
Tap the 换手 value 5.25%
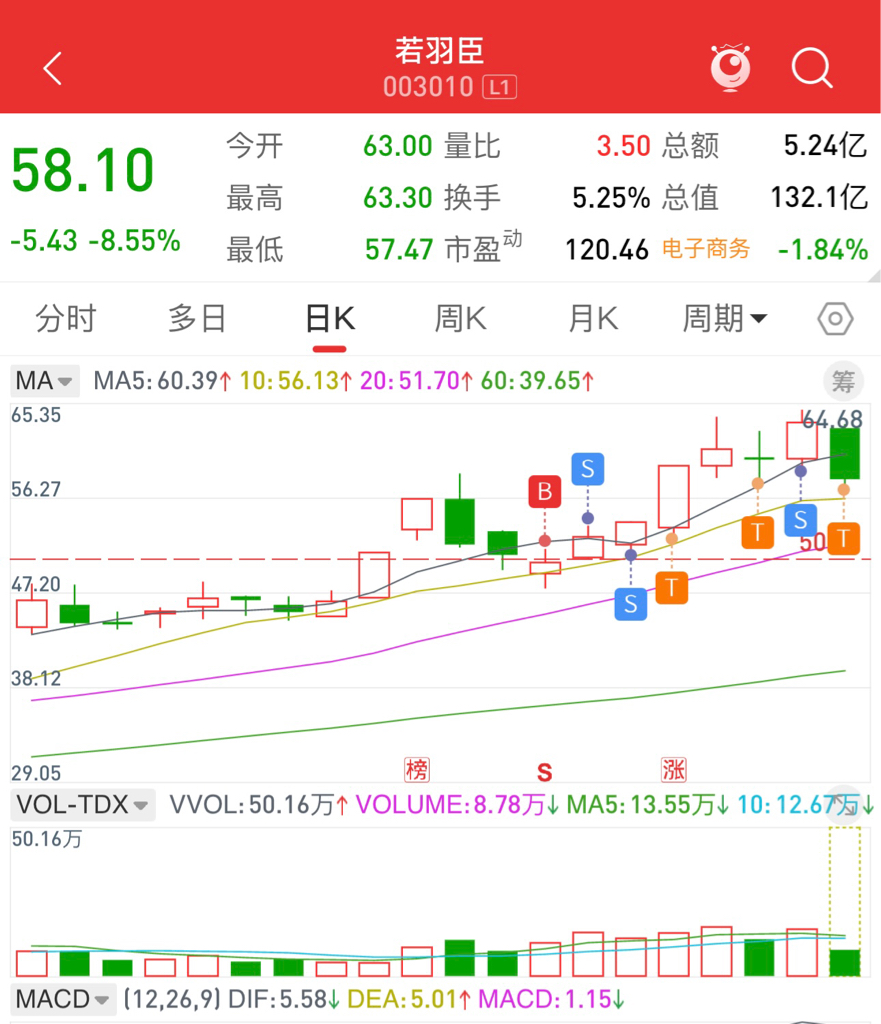[x=611, y=198]
